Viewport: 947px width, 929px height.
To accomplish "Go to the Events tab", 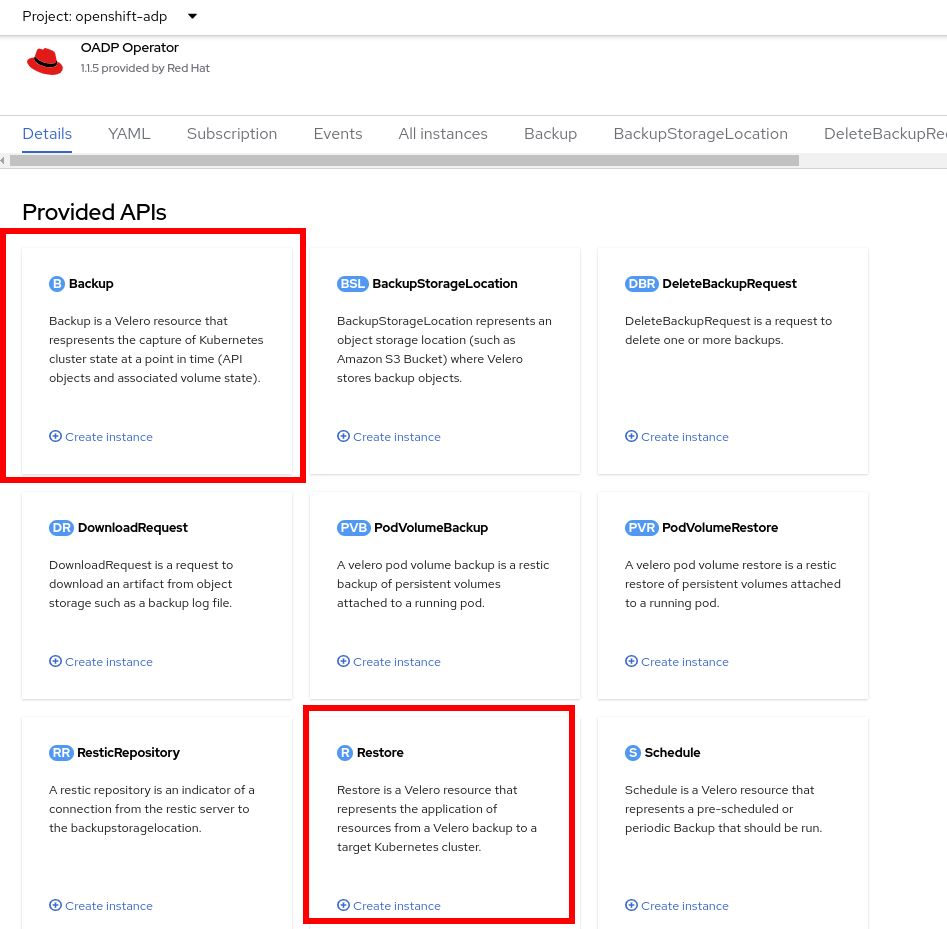I will click(338, 134).
